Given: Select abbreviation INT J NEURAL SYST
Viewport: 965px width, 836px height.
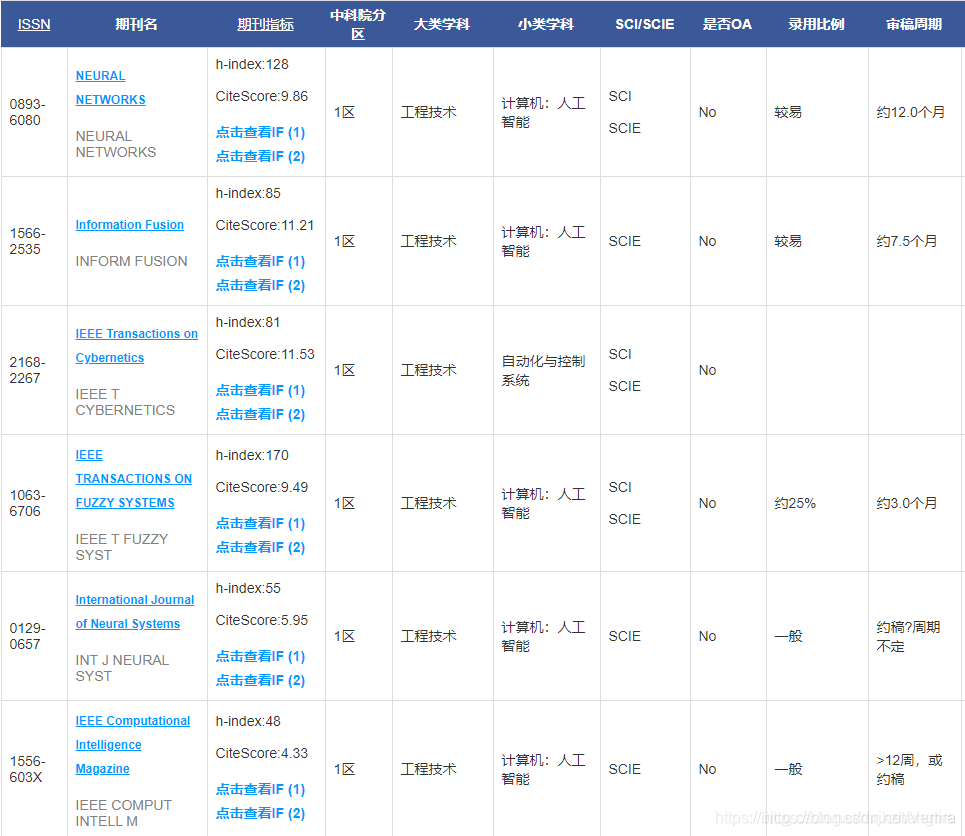Looking at the screenshot, I should tap(122, 668).
